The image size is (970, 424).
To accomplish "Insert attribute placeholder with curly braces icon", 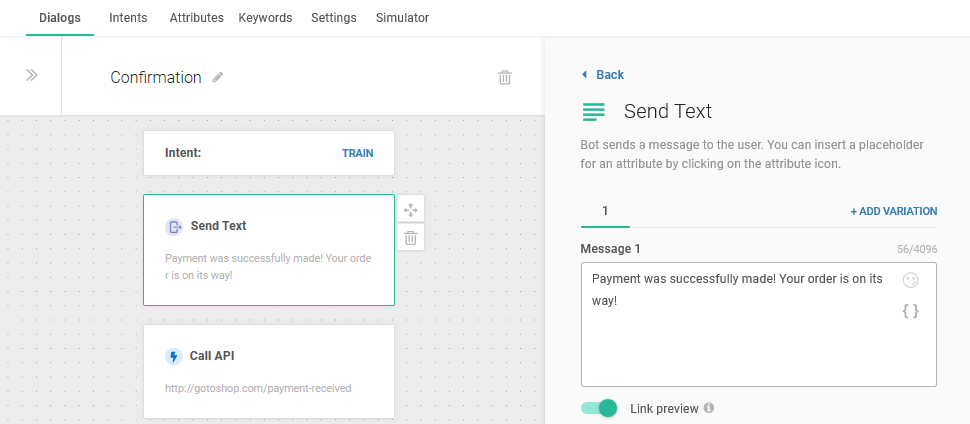I will [x=910, y=311].
